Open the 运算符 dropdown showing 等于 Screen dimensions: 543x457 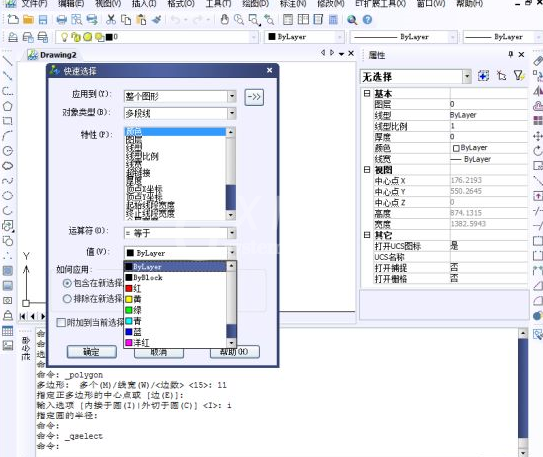point(232,233)
